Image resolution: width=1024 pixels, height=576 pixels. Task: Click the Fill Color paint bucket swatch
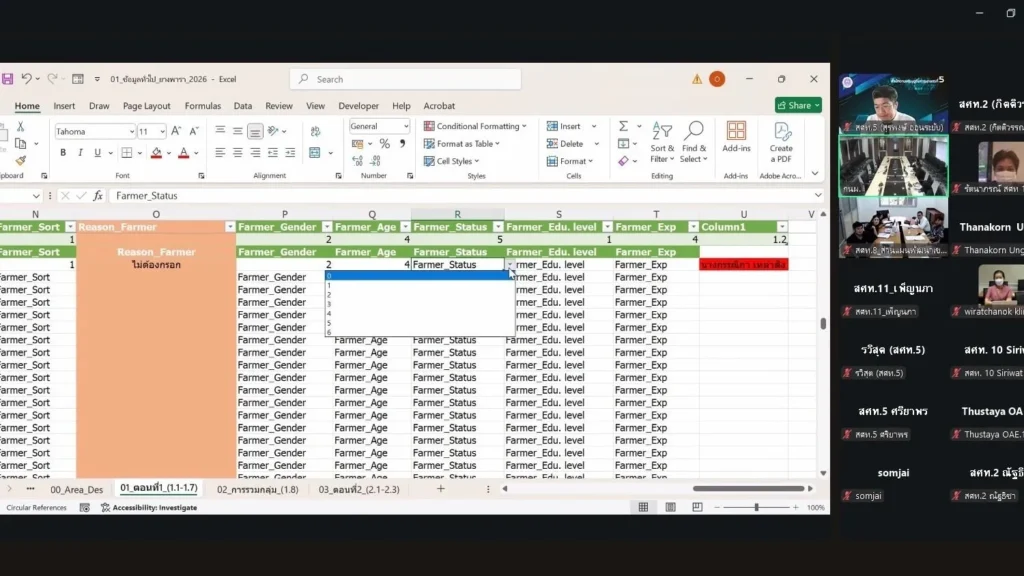point(155,153)
